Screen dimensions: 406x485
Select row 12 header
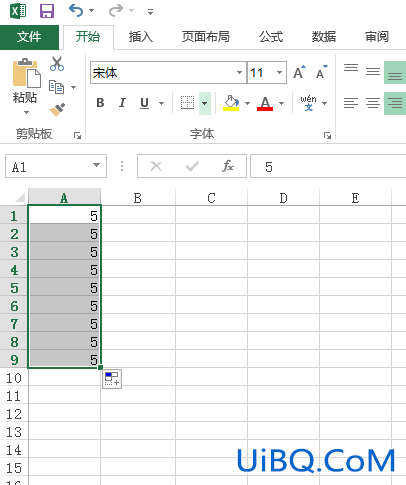coord(14,414)
